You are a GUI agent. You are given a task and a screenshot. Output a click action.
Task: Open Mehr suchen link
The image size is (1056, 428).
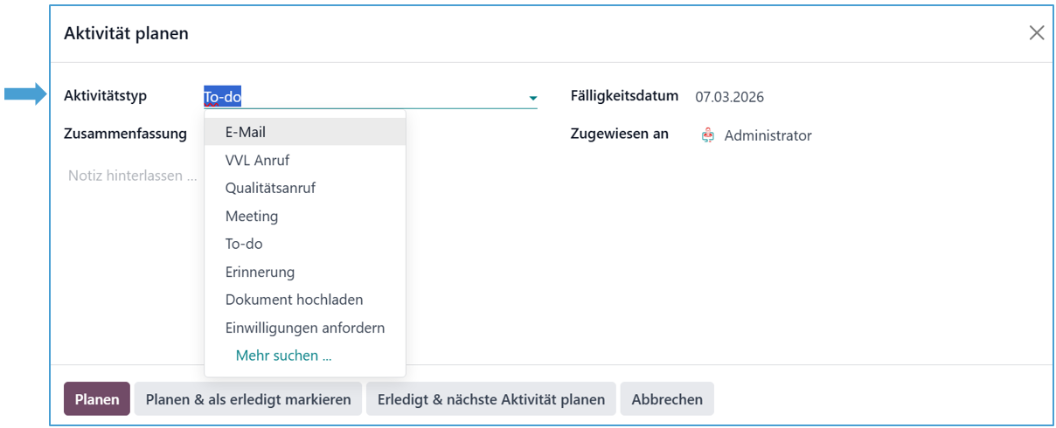click(x=283, y=356)
